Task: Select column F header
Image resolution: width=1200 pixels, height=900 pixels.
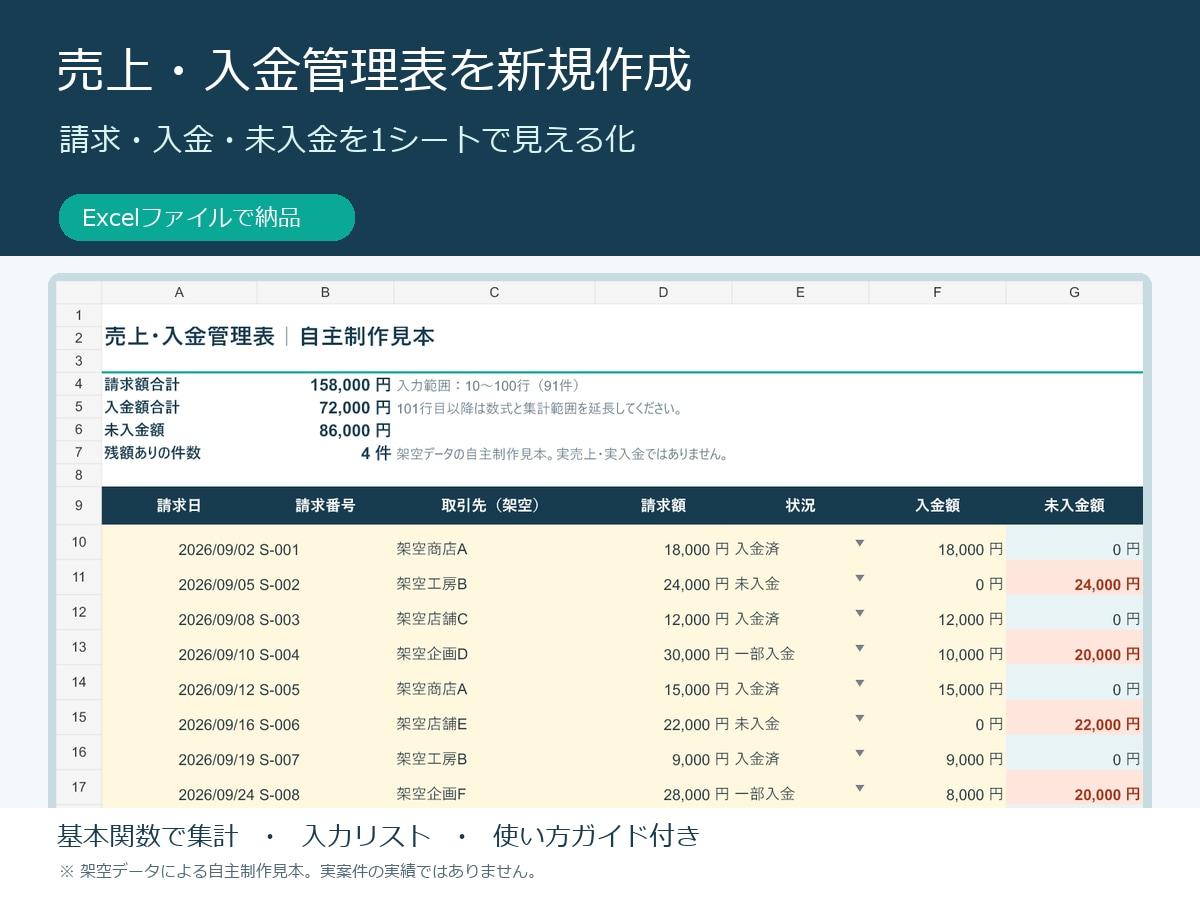Action: 937,292
